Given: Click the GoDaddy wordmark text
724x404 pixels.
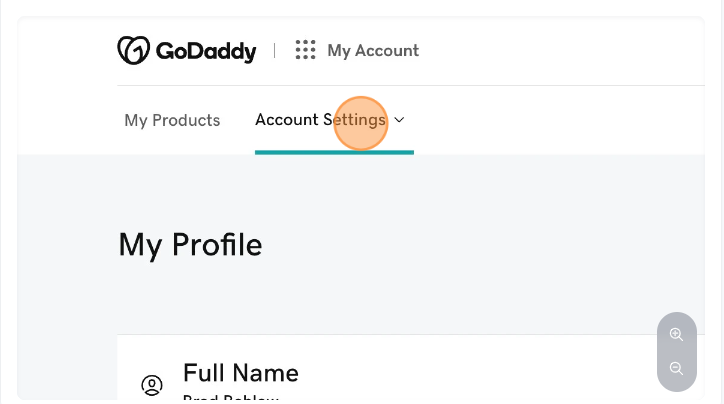Looking at the screenshot, I should click(206, 51).
